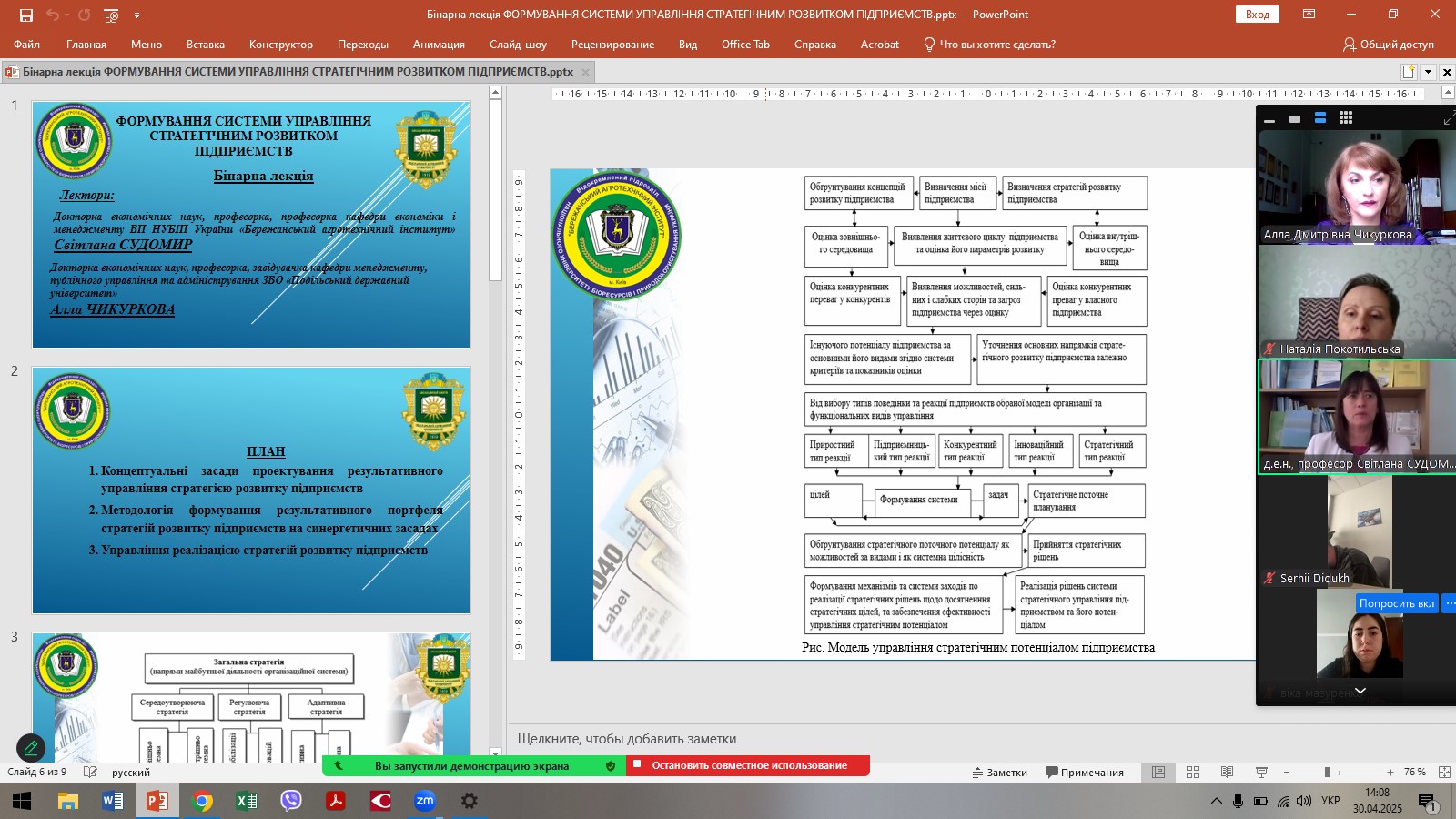This screenshot has width=1456, height=819.
Task: Switch Zoom video panel to grid view
Action: (x=1346, y=118)
